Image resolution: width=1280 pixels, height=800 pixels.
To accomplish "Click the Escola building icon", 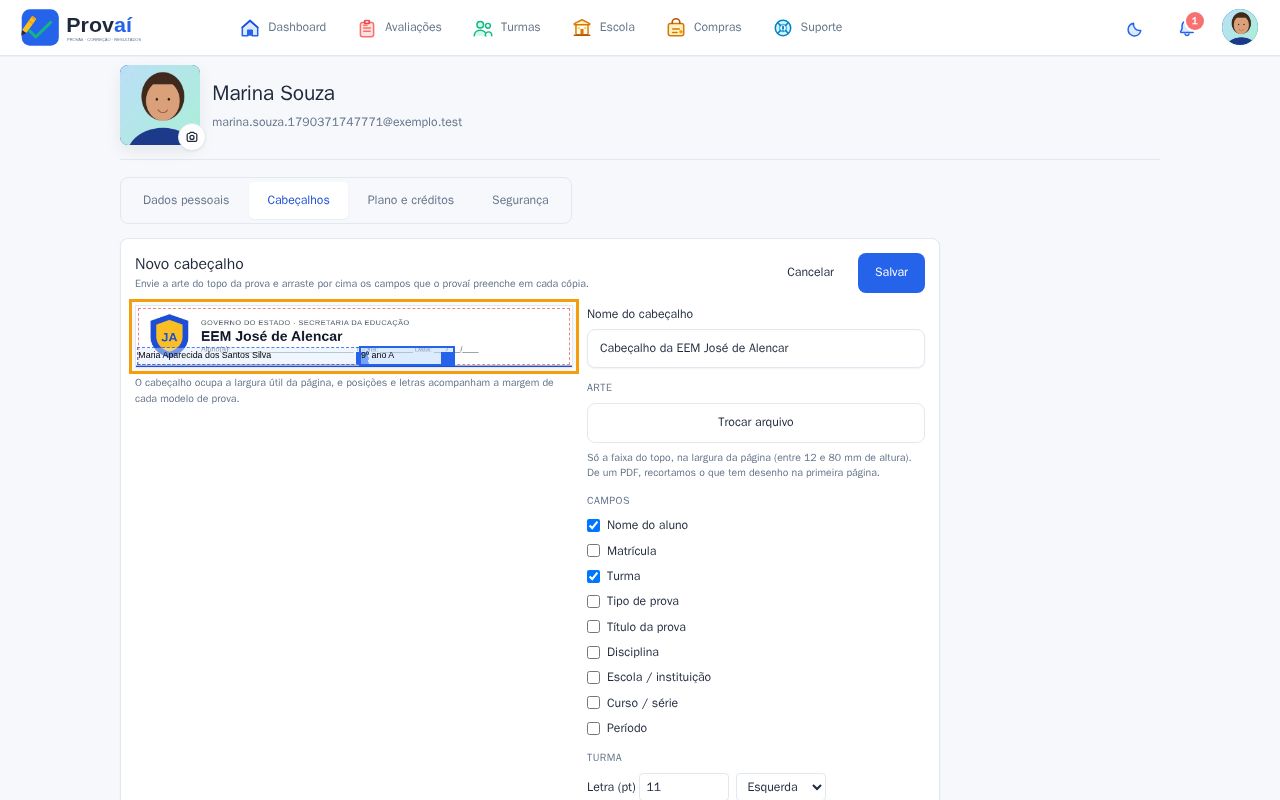I will pyautogui.click(x=582, y=28).
